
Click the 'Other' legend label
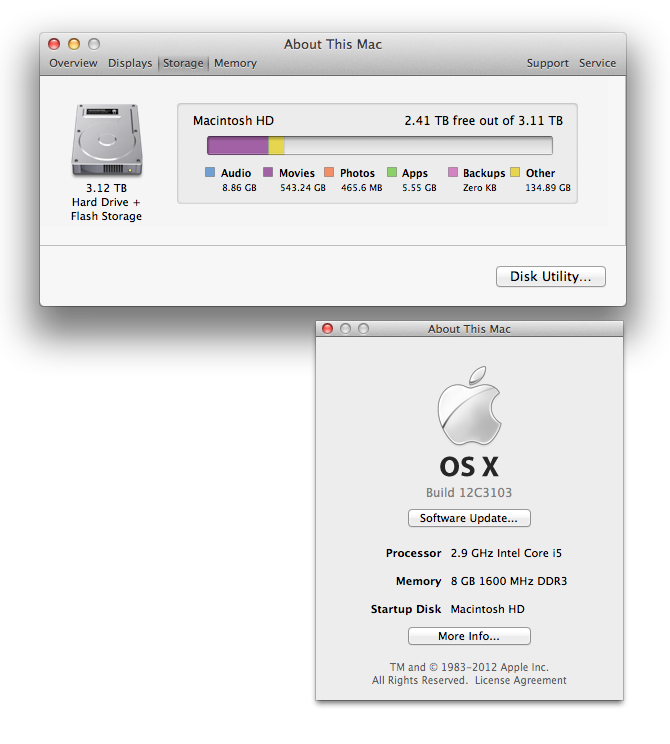point(540,173)
